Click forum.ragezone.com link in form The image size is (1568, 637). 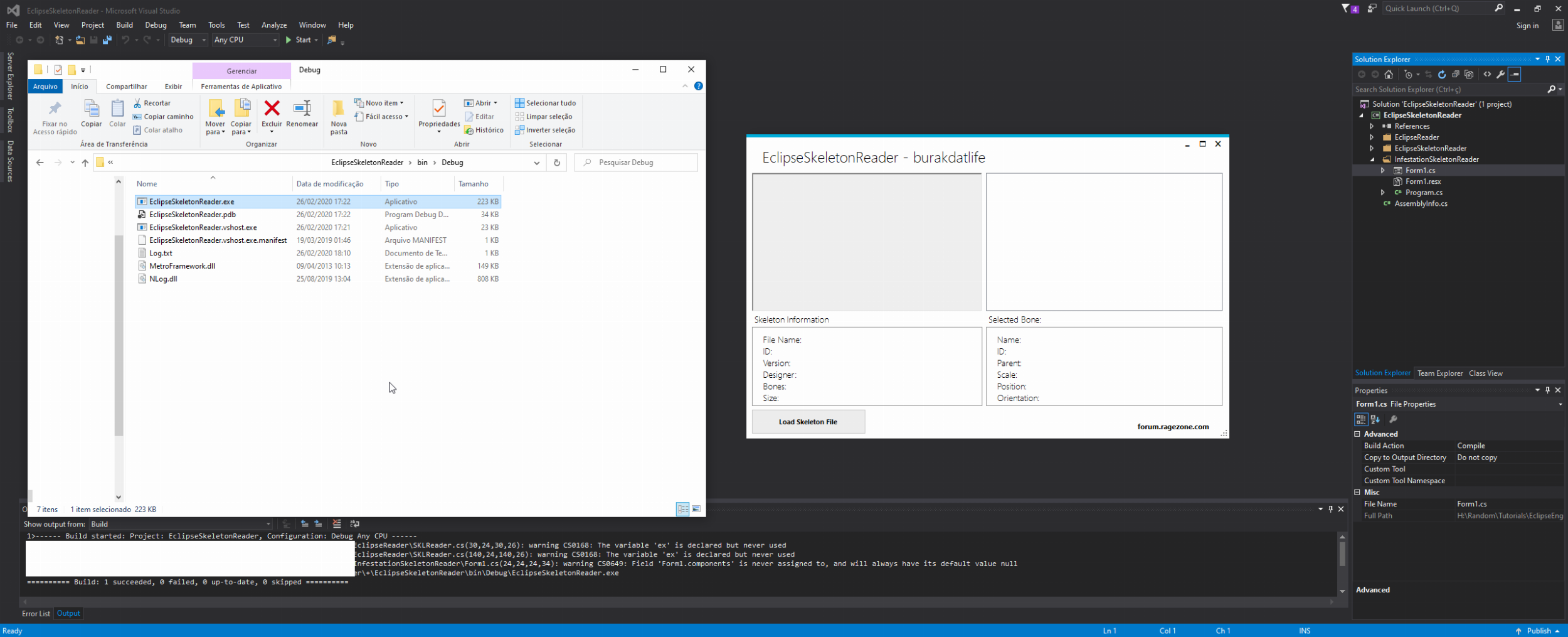point(1173,427)
